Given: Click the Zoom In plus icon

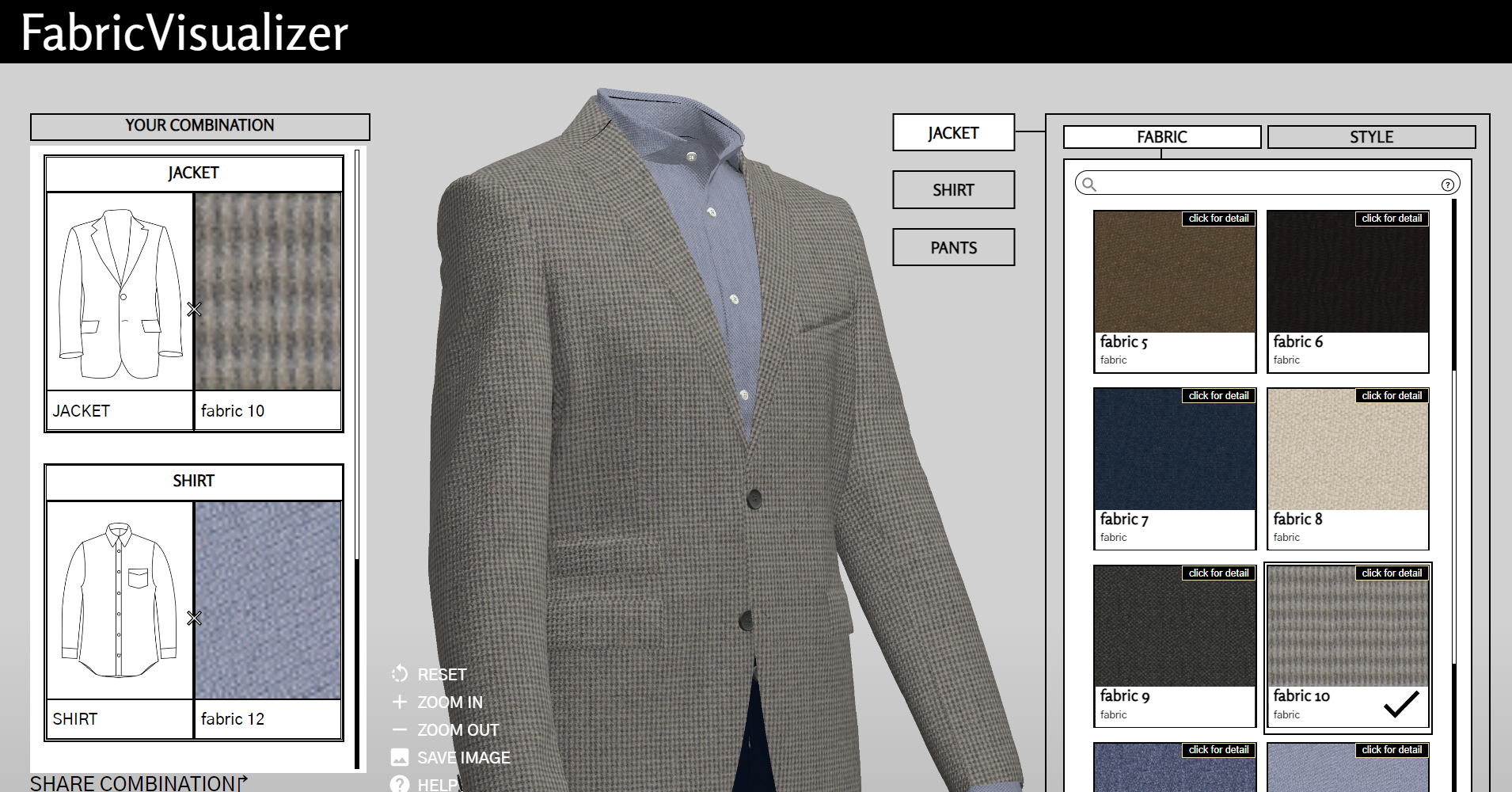Looking at the screenshot, I should [400, 702].
